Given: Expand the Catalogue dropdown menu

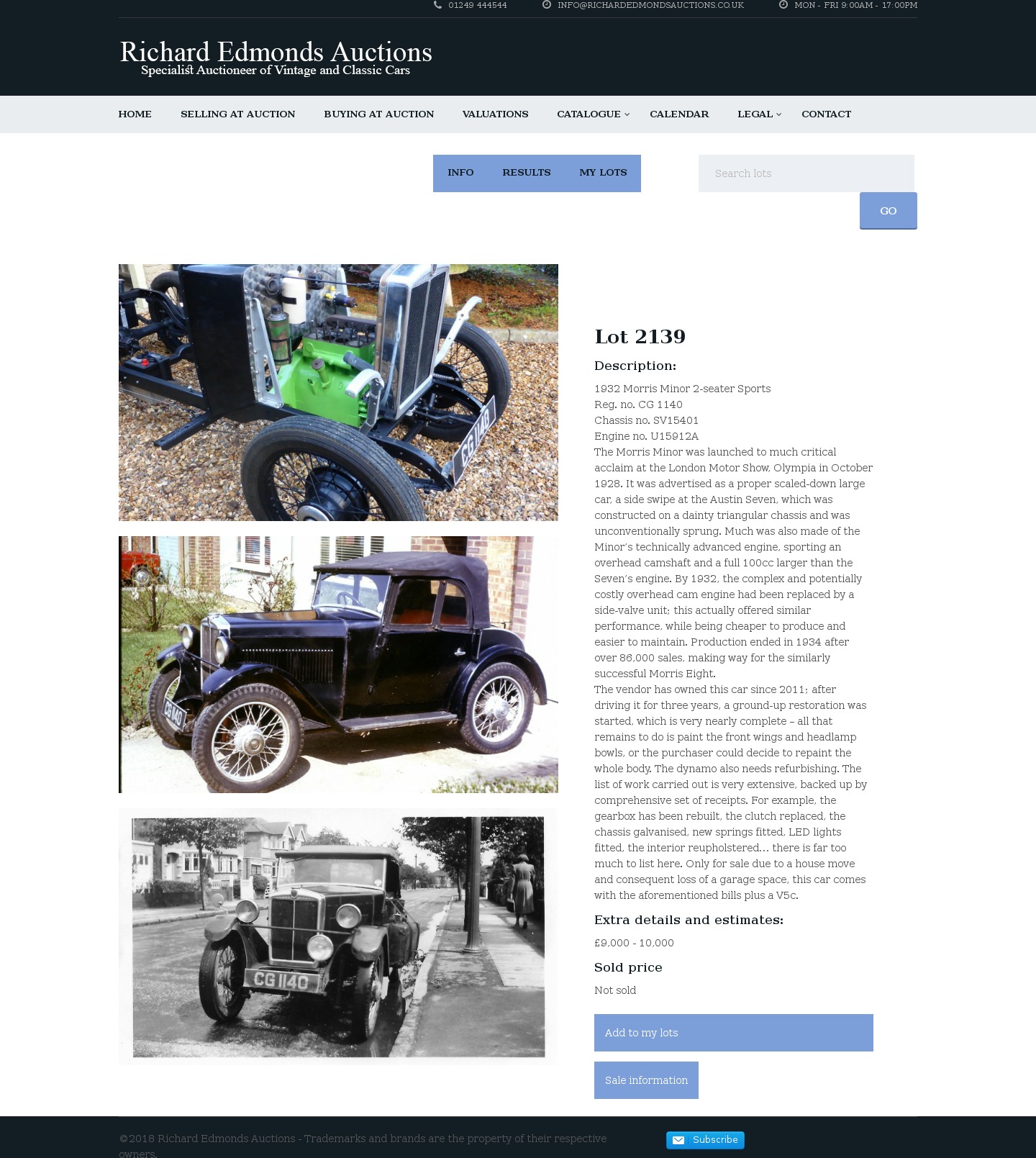Looking at the screenshot, I should pyautogui.click(x=593, y=114).
